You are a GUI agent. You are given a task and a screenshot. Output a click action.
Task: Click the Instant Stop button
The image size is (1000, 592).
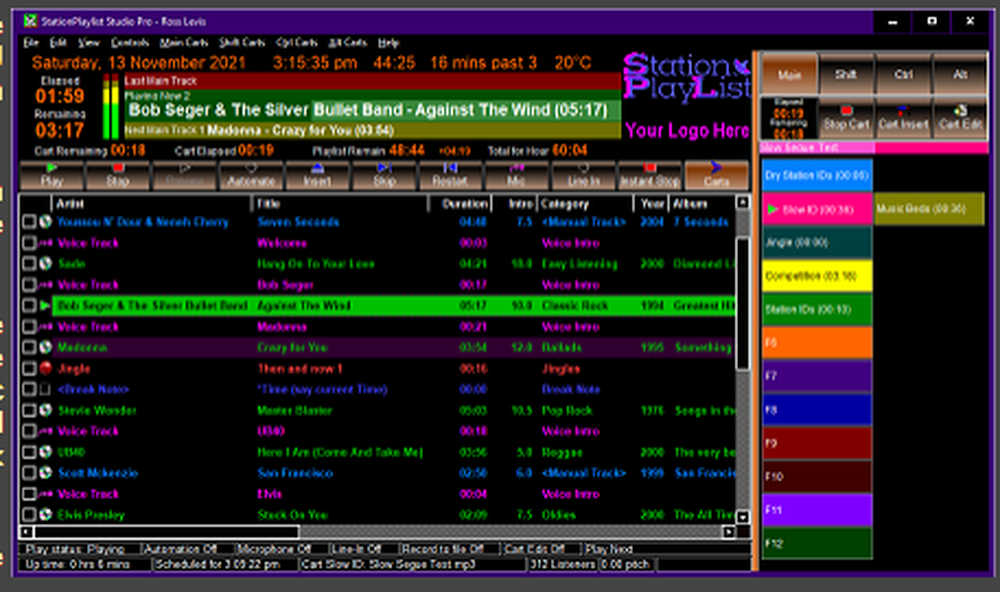(x=649, y=175)
